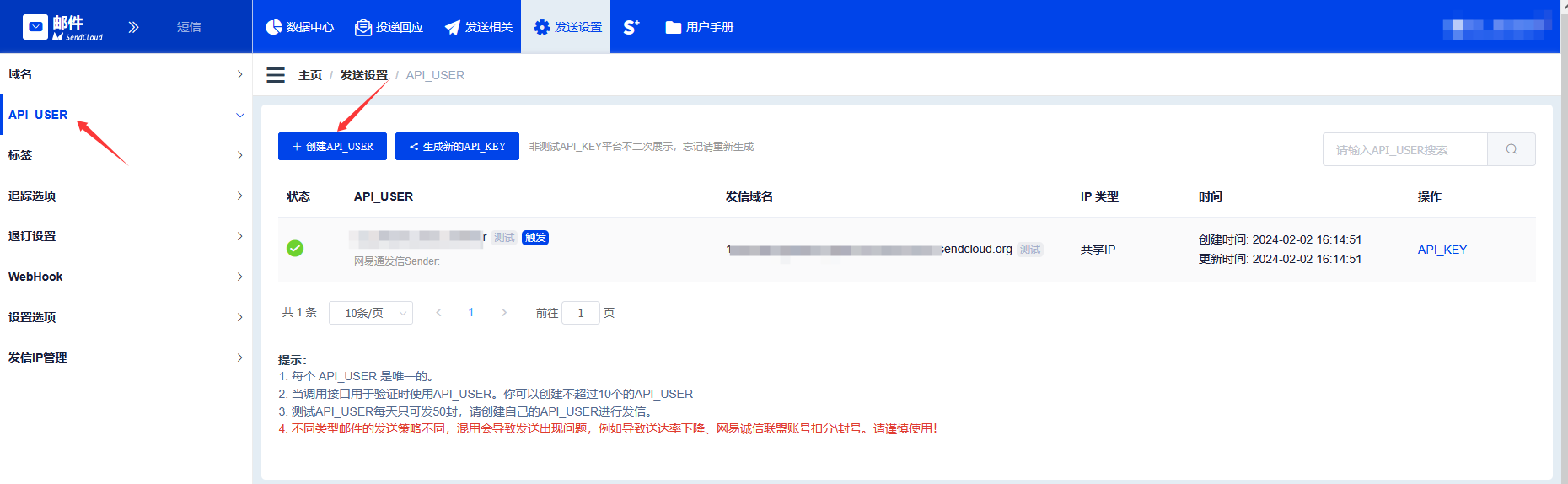Viewport: 1568px width, 484px height.
Task: Click the green status check icon
Action: tap(295, 248)
